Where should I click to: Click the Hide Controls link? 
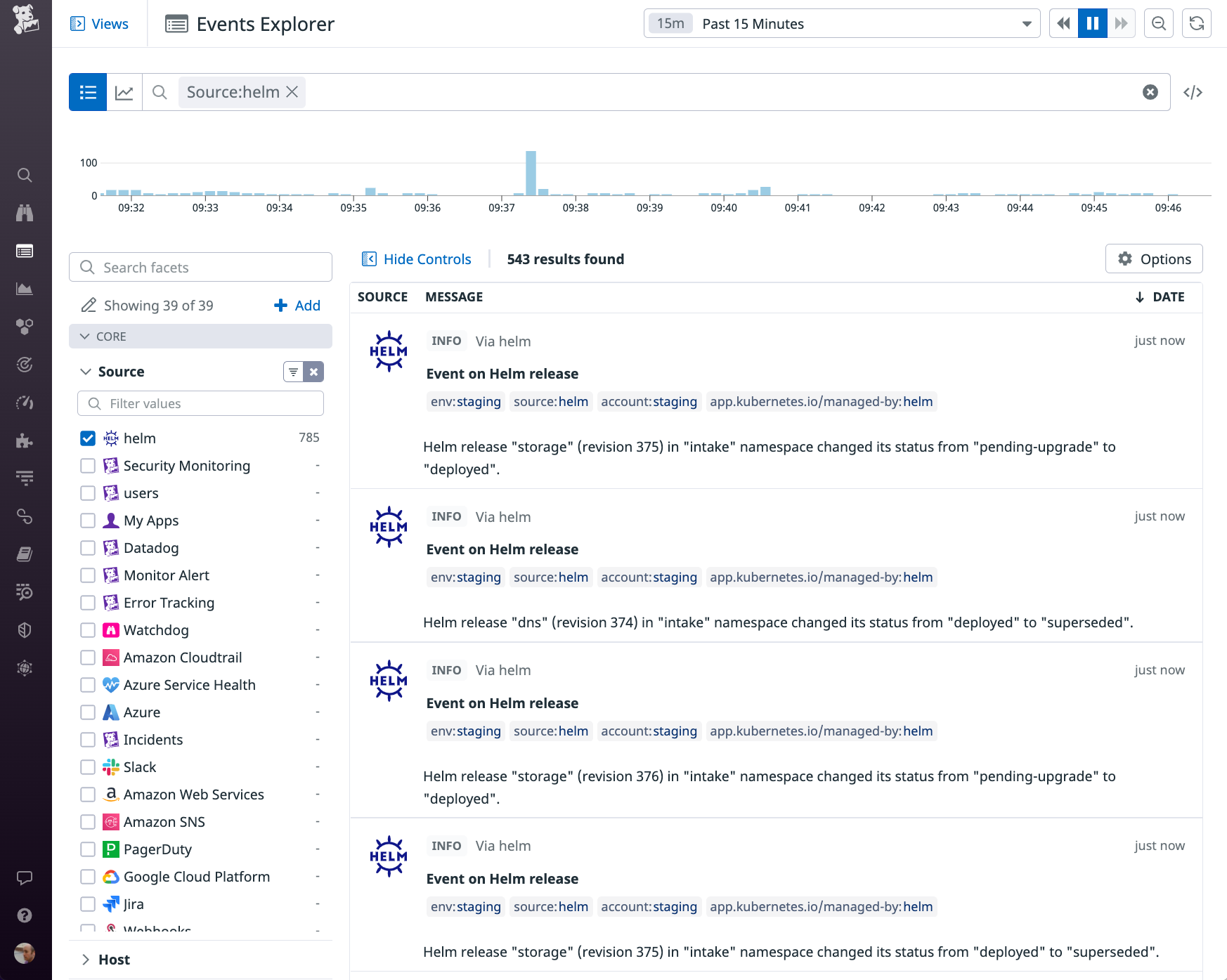pos(415,259)
